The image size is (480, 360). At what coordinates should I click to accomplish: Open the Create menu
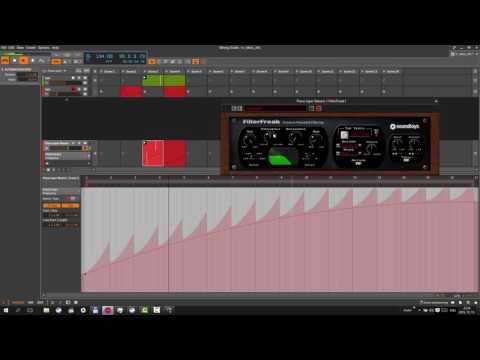click(31, 48)
